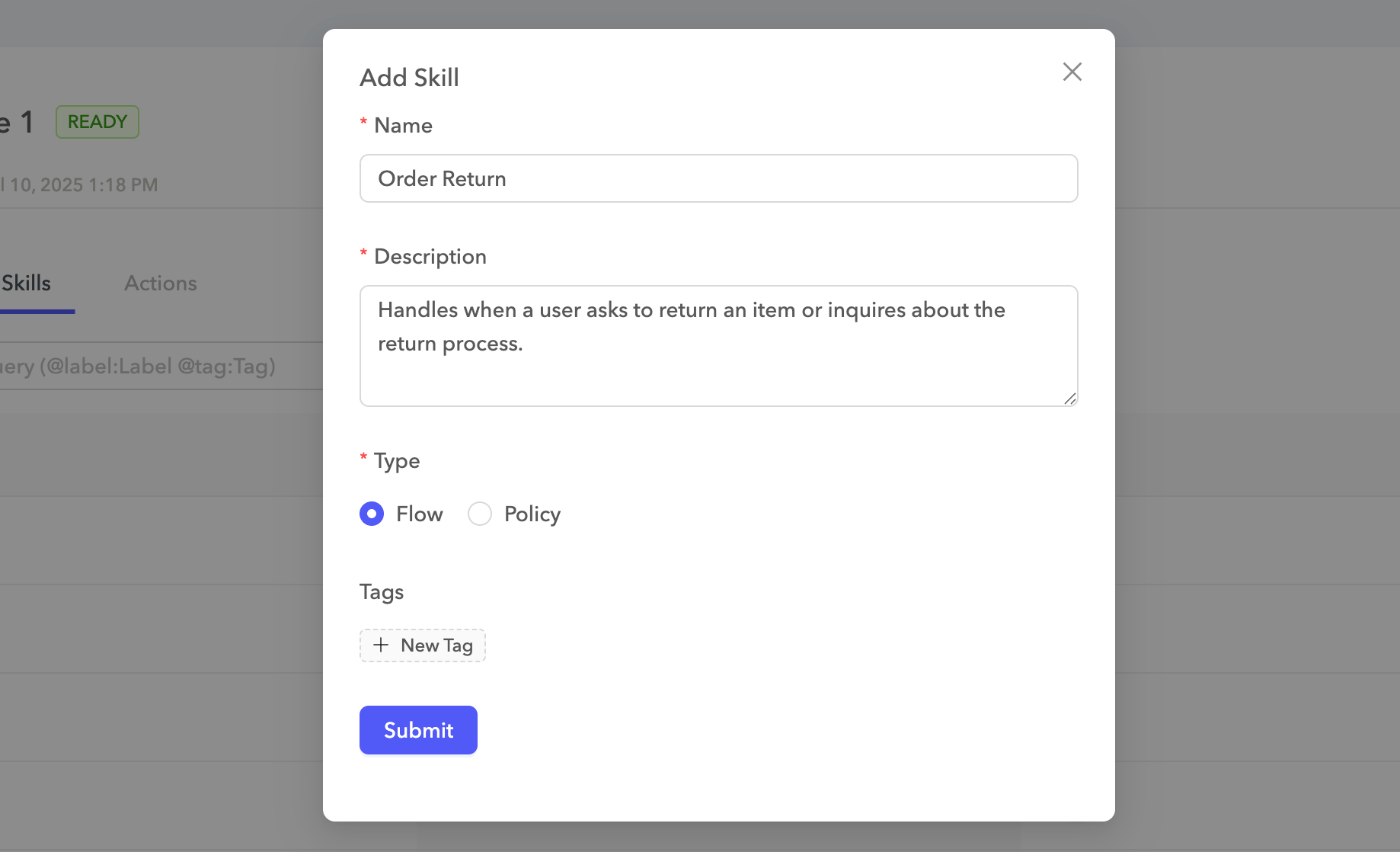Click the Description box resize handle
The image size is (1400, 852).
(1069, 399)
